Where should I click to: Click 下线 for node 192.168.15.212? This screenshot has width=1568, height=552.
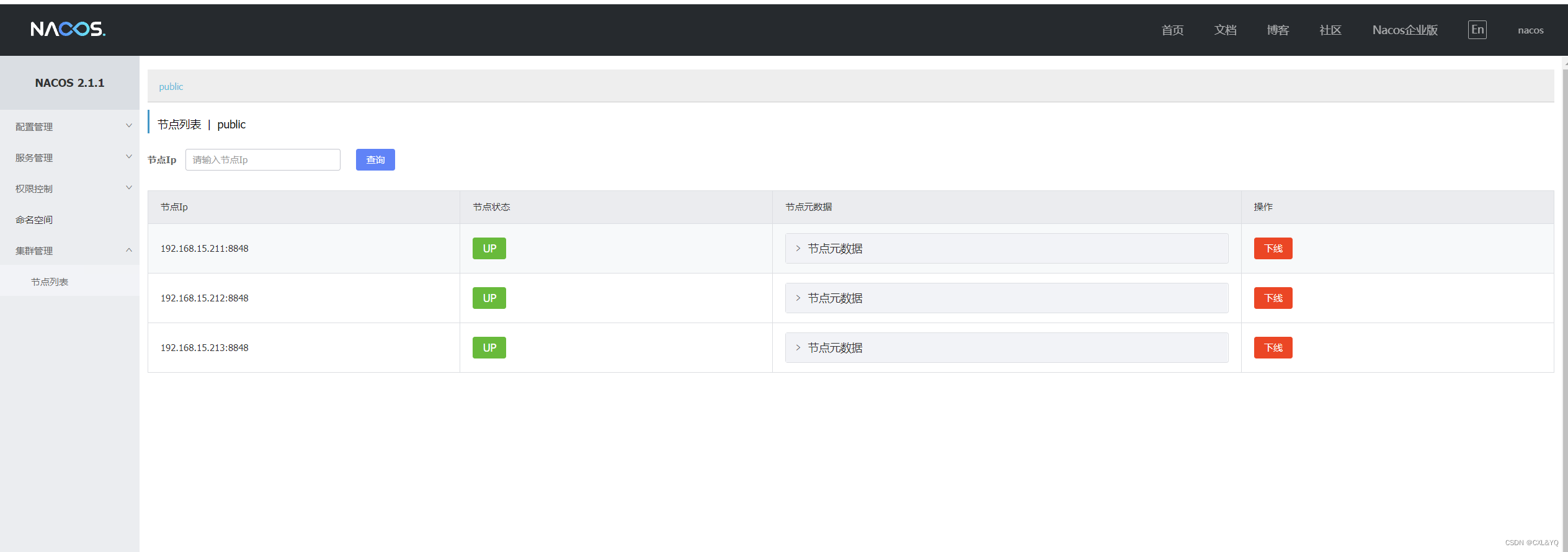tap(1273, 298)
